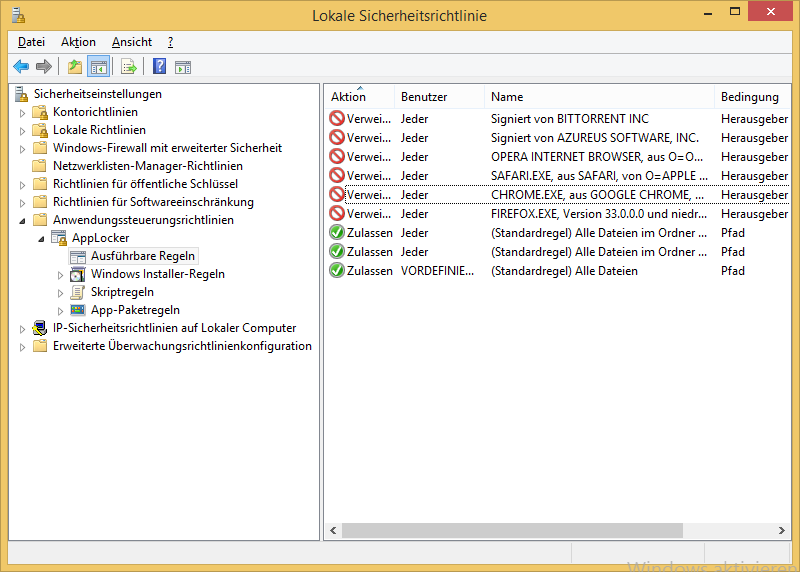The width and height of the screenshot is (800, 572).
Task: Click the Anwendungssteuerungsrichtlinien folder icon
Action: (x=40, y=220)
